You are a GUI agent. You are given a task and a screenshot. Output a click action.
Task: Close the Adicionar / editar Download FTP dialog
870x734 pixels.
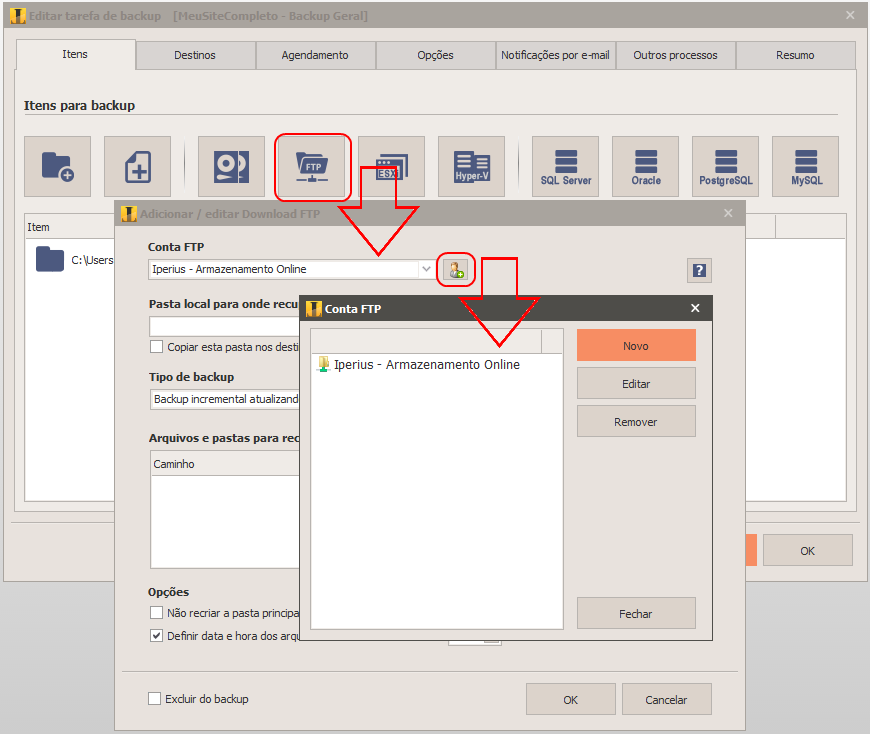coord(728,213)
